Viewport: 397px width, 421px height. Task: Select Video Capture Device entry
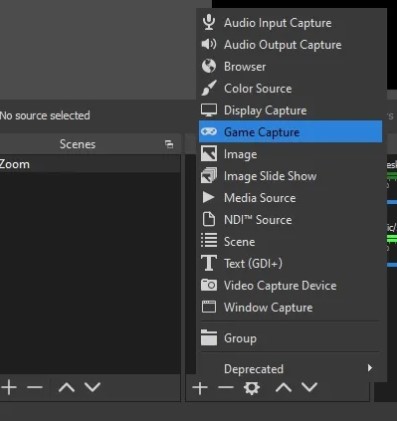click(290, 285)
